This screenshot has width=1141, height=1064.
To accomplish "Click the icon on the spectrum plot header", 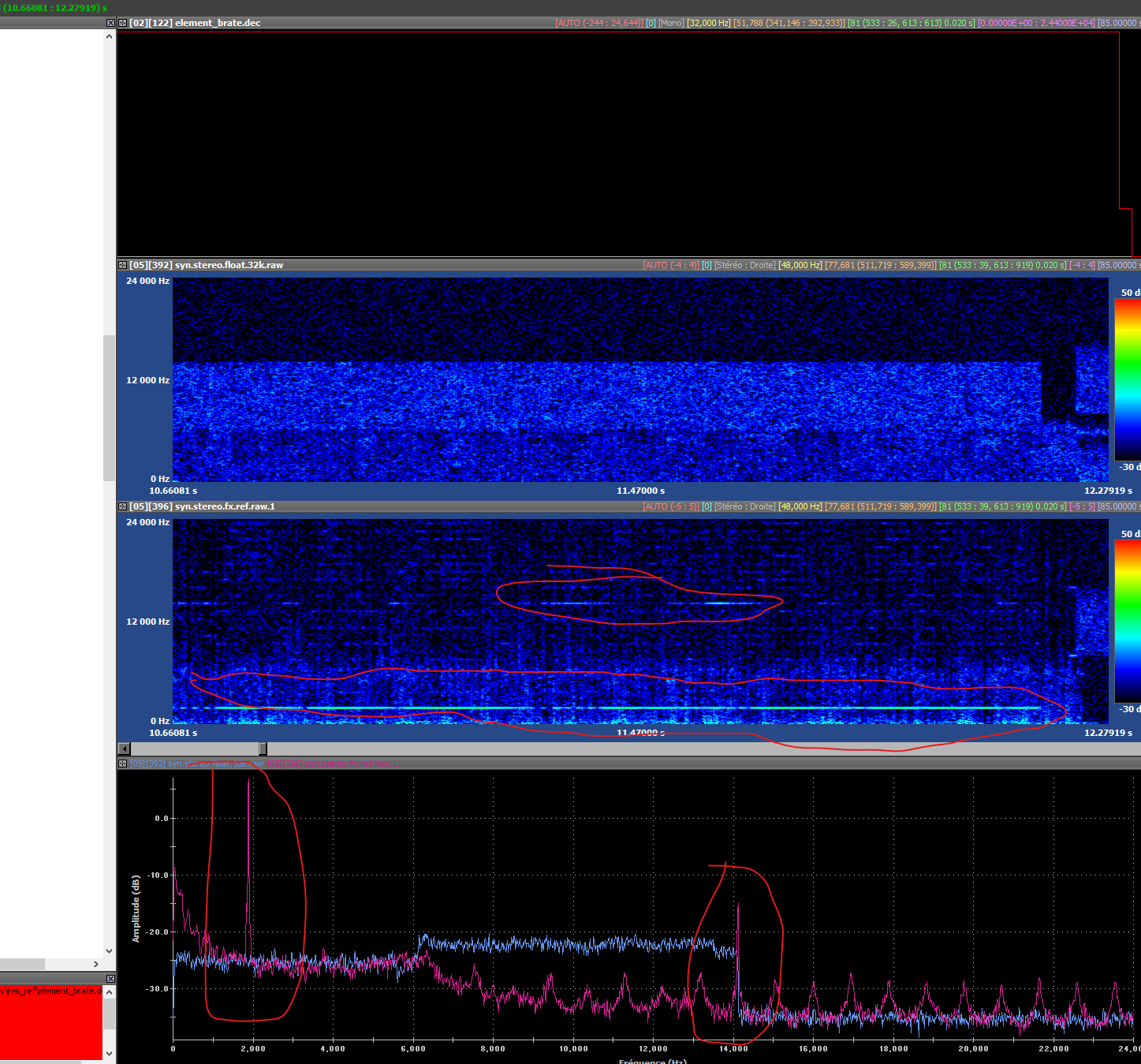I will [123, 763].
